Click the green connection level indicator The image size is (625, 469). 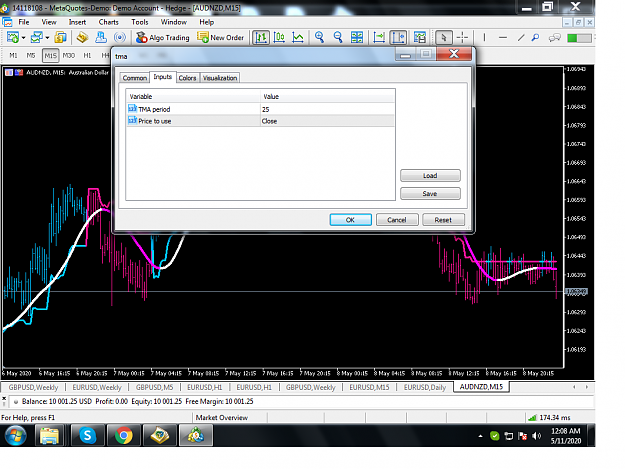(579, 38)
